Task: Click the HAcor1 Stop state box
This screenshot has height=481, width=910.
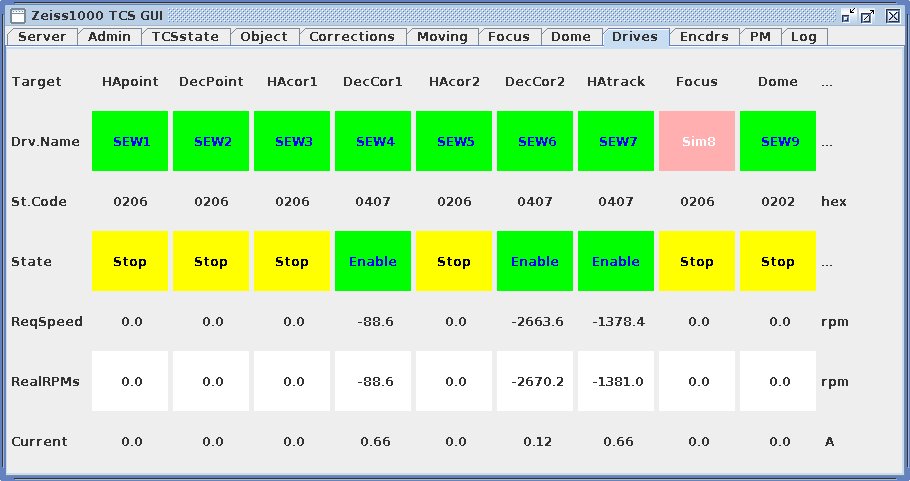Action: click(x=292, y=261)
